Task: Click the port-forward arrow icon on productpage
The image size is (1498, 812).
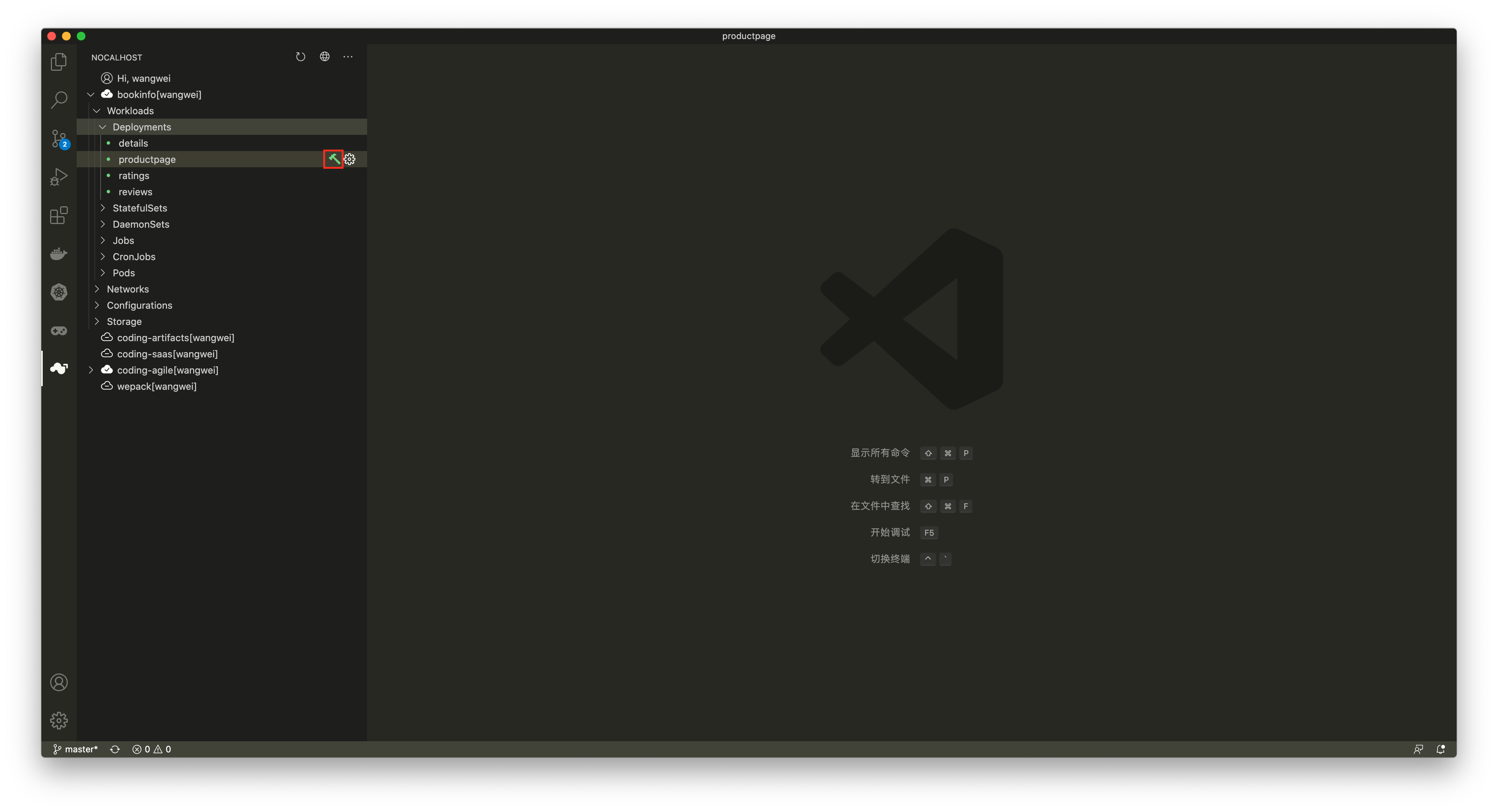Action: tap(333, 159)
